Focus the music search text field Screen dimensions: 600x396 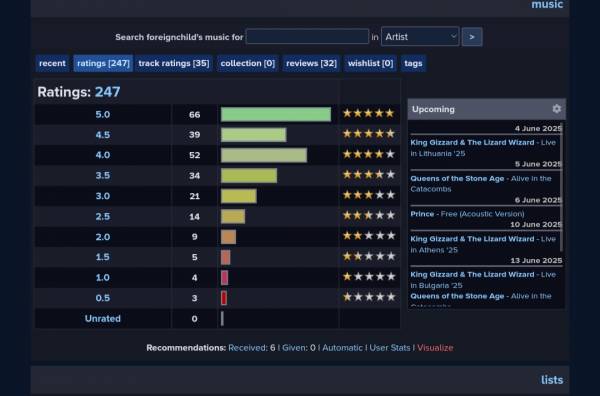click(307, 37)
